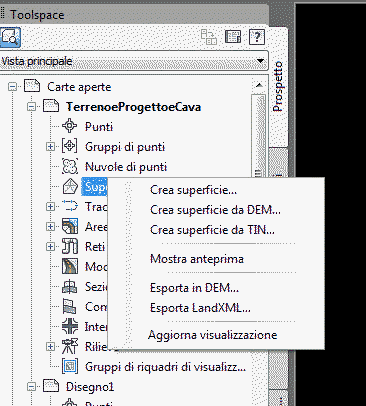Click the Gruppi di riquadri di visualizzazione icon
The height and width of the screenshot is (406, 366).
tap(70, 366)
